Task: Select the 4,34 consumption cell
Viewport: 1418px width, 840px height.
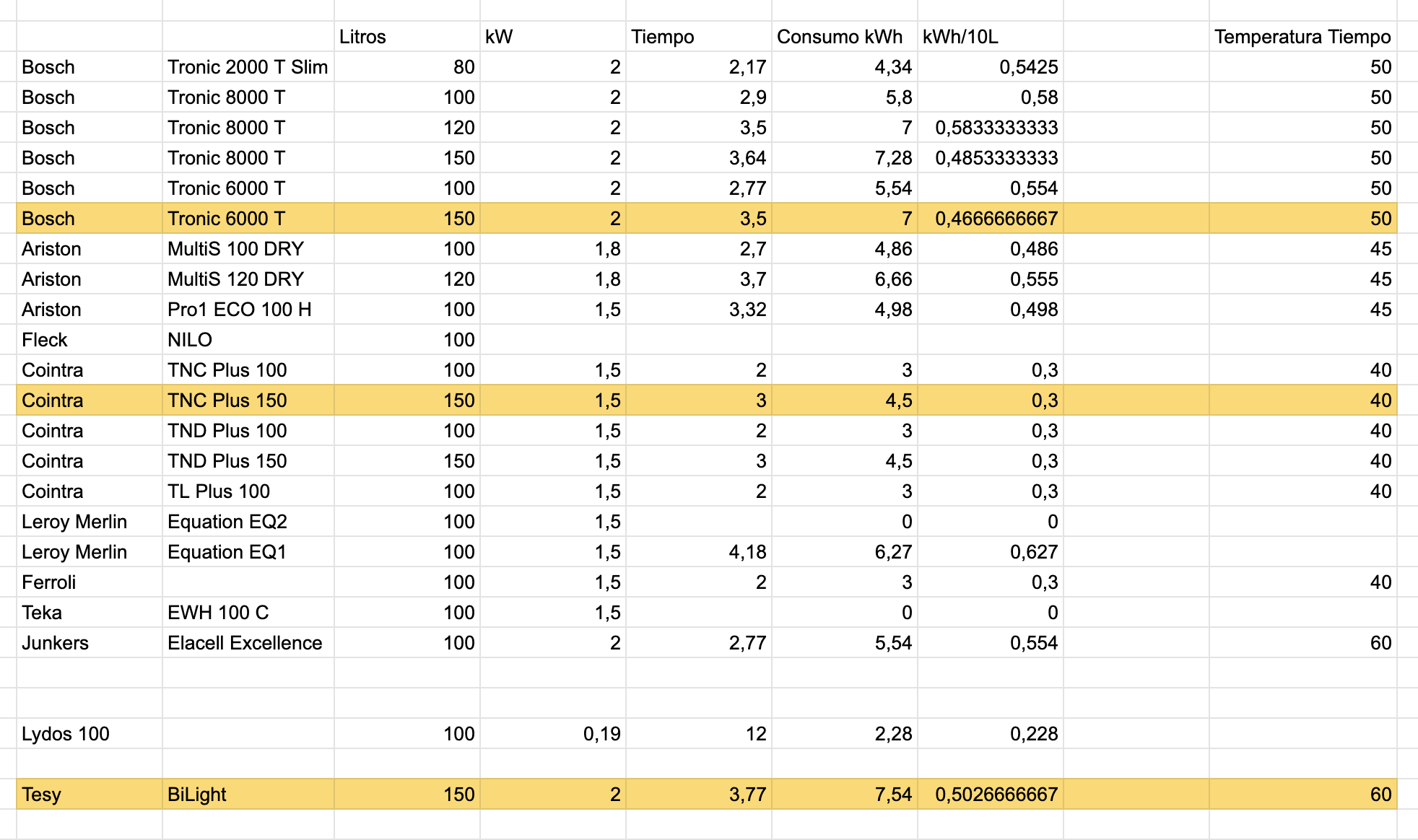Action: [x=845, y=67]
